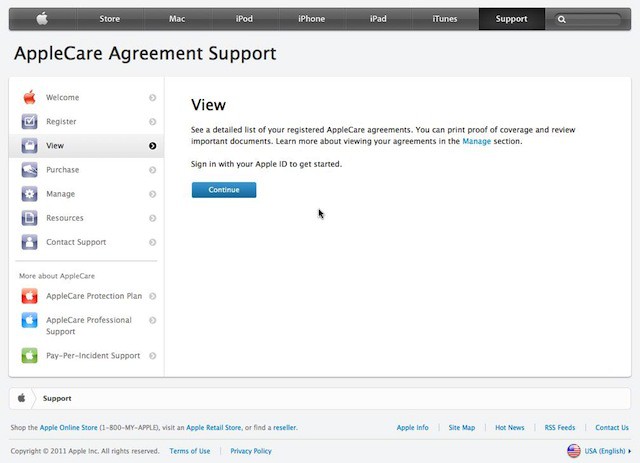Click the Resources document icon
The height and width of the screenshot is (463, 640).
tap(29, 218)
